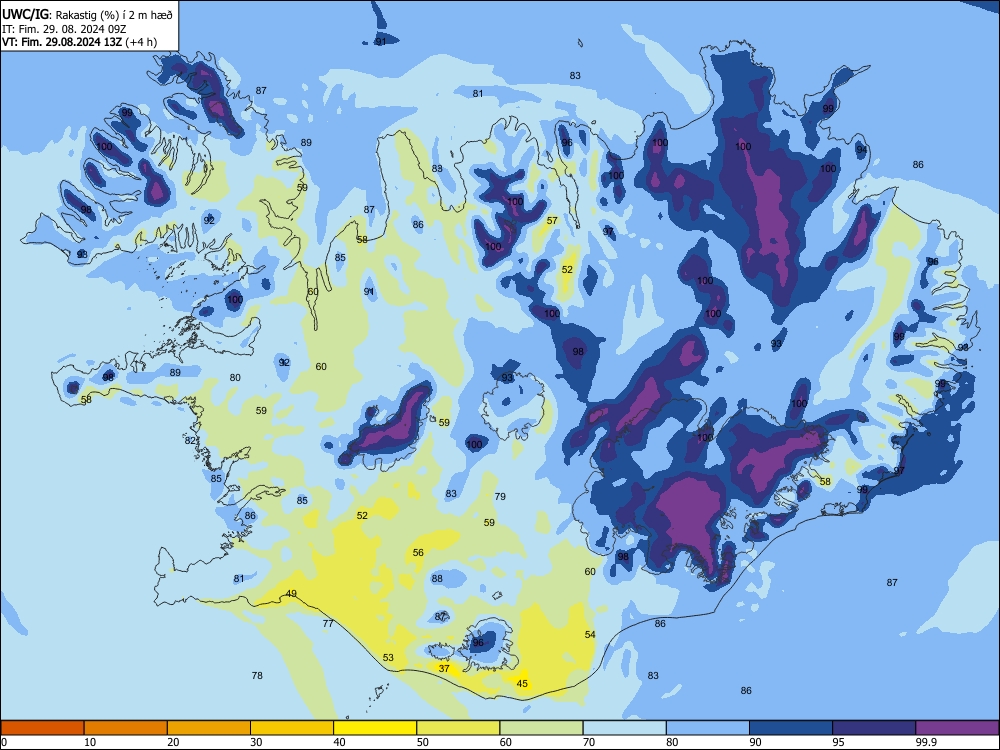The height and width of the screenshot is (750, 1000).
Task: Click the legend tick label '95'
Action: click(838, 742)
